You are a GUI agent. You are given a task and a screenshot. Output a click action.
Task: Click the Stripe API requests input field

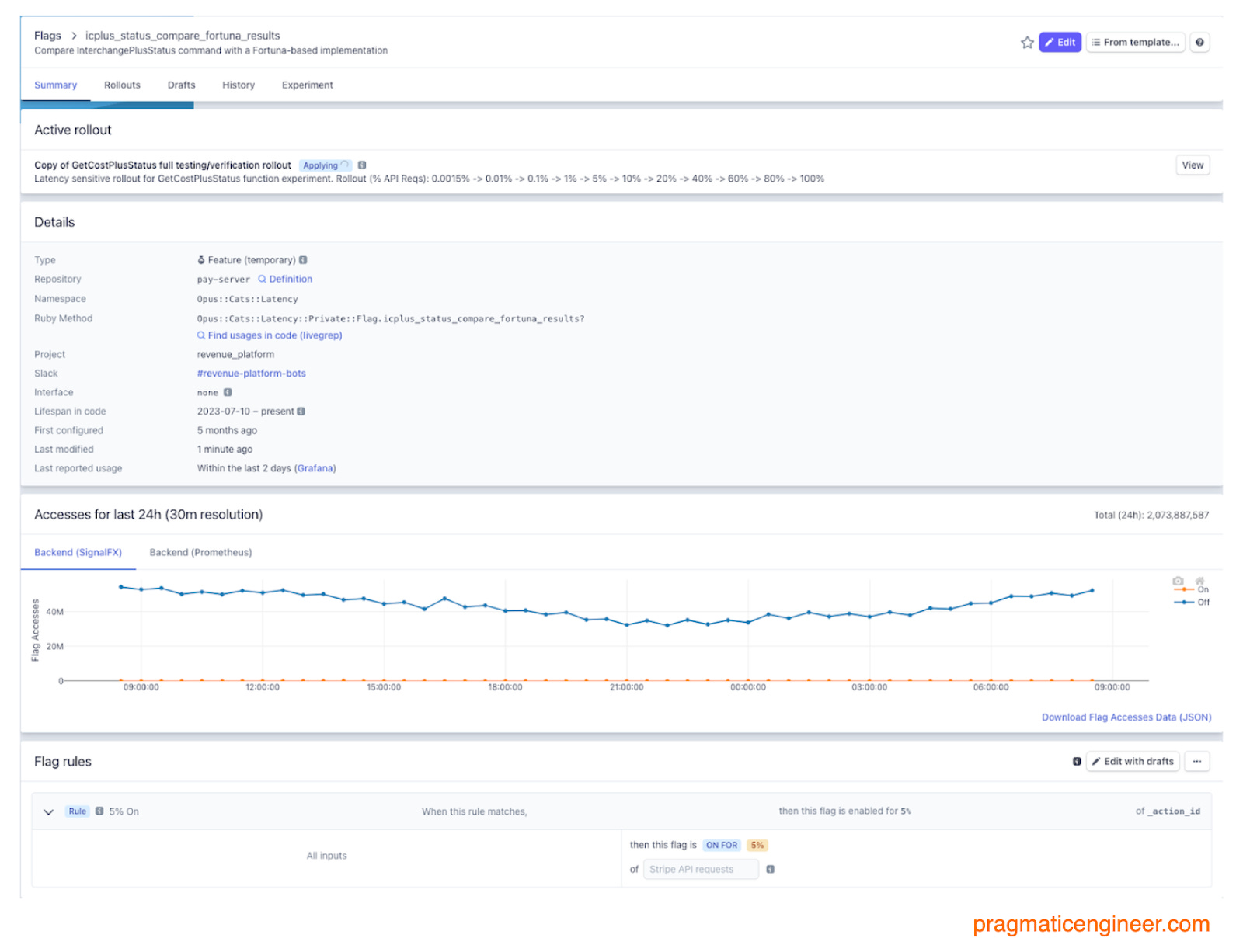700,869
